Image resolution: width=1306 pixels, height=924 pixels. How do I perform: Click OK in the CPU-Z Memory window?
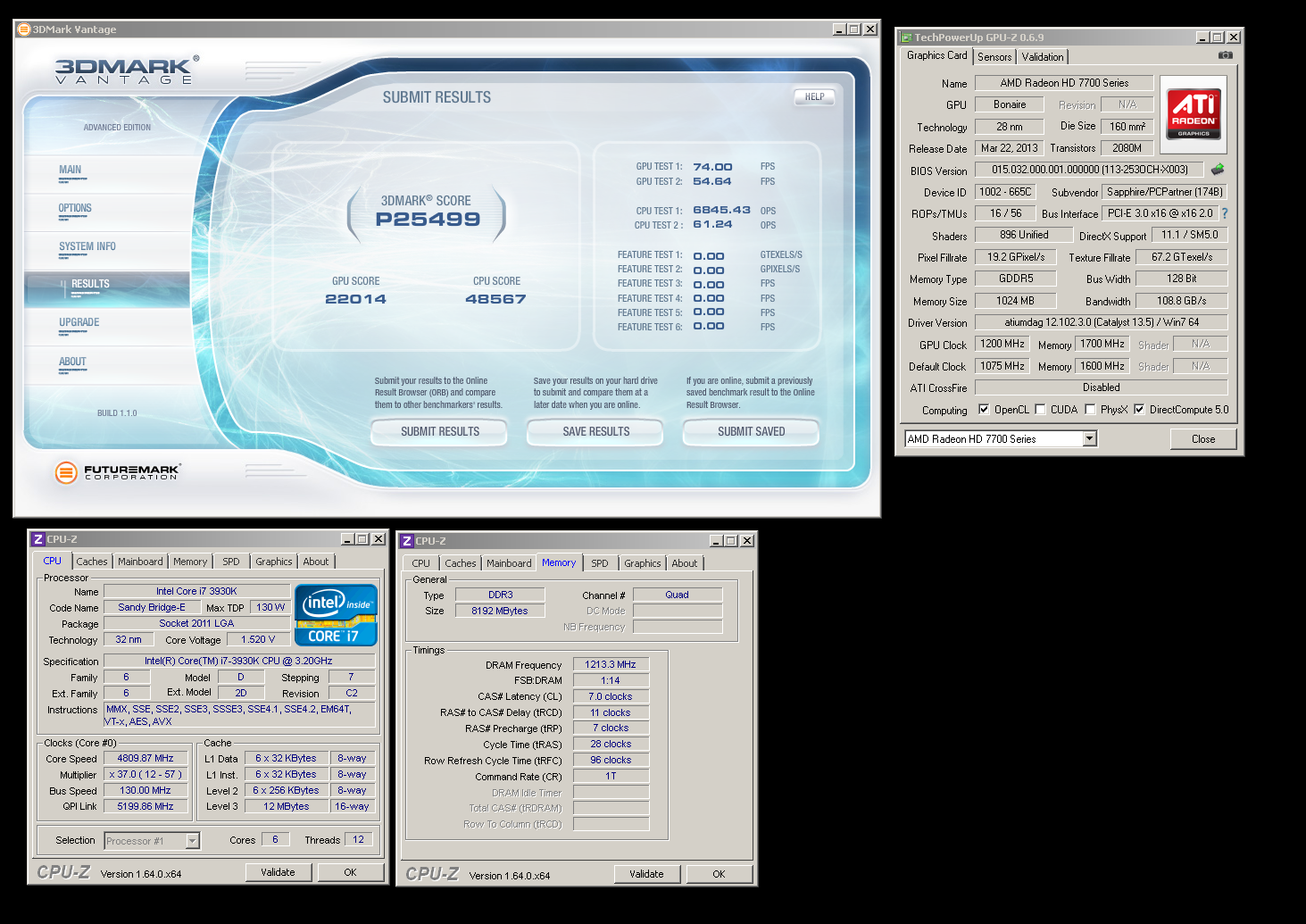tap(719, 874)
